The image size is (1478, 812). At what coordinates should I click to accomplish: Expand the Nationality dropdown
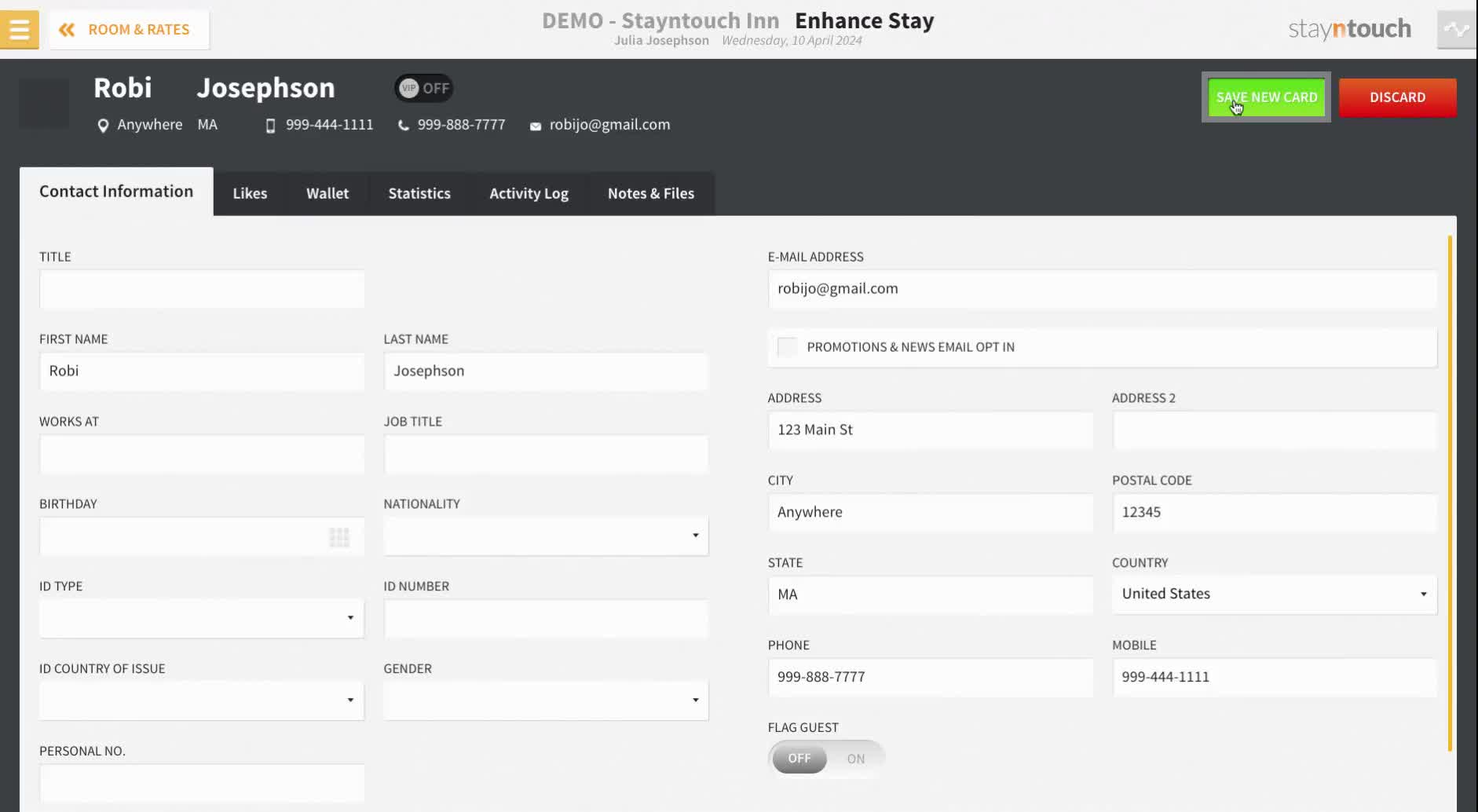(x=546, y=536)
